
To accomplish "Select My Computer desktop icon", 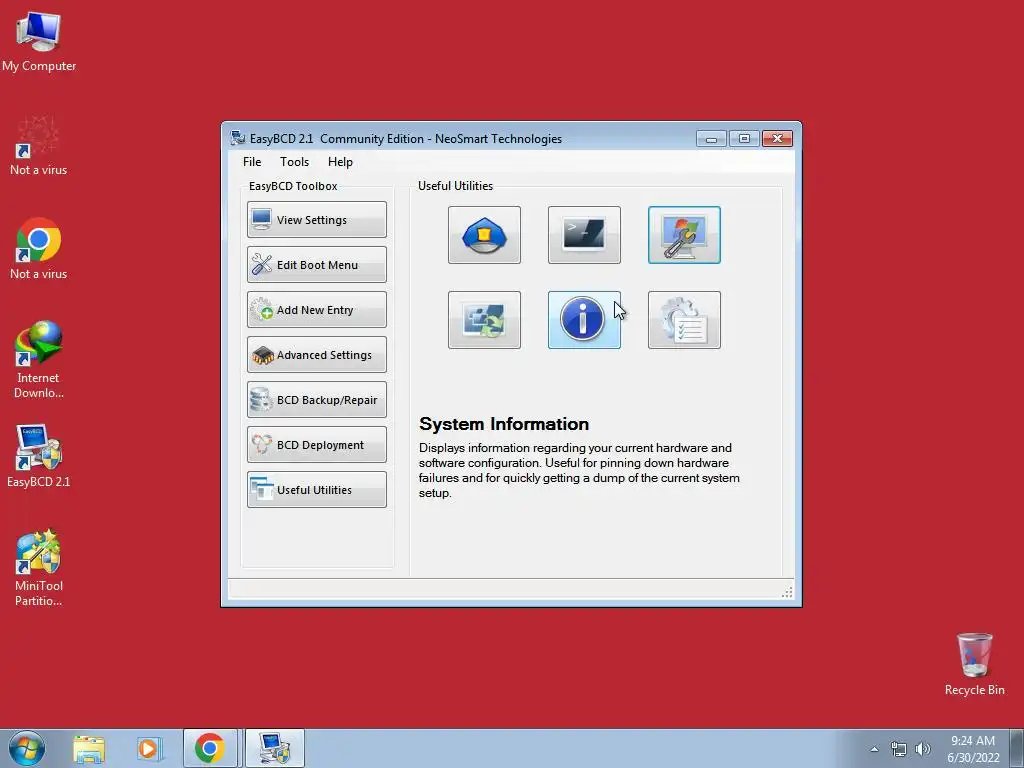I will click(39, 42).
